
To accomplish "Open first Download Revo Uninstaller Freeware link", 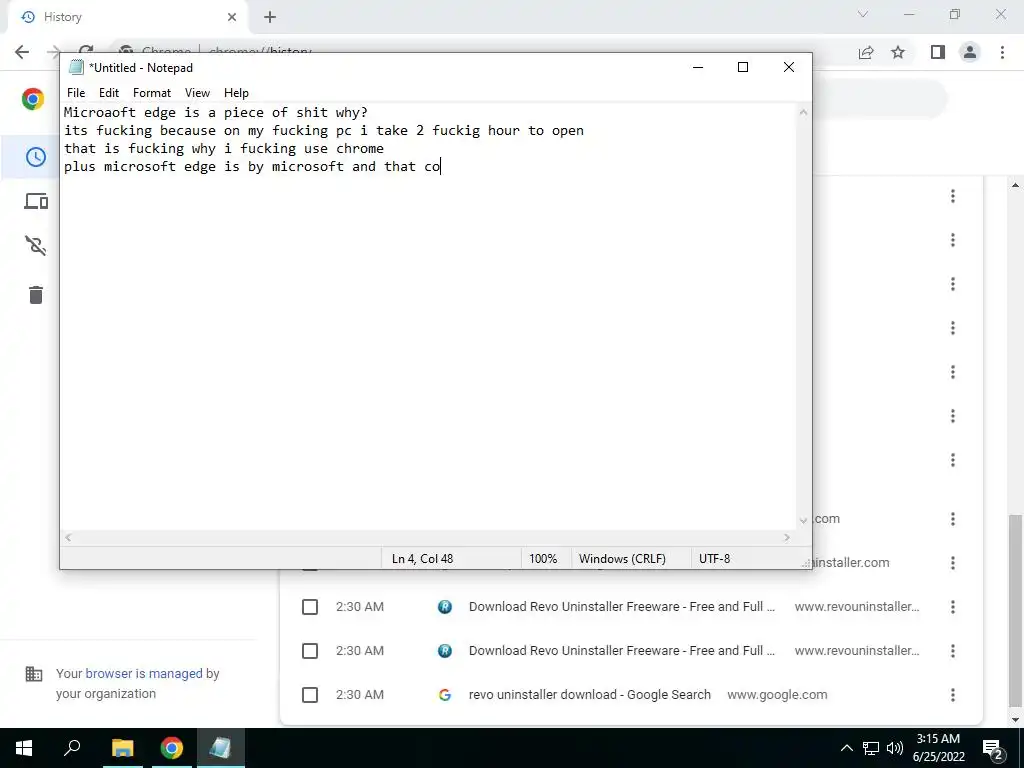I will (x=622, y=607).
